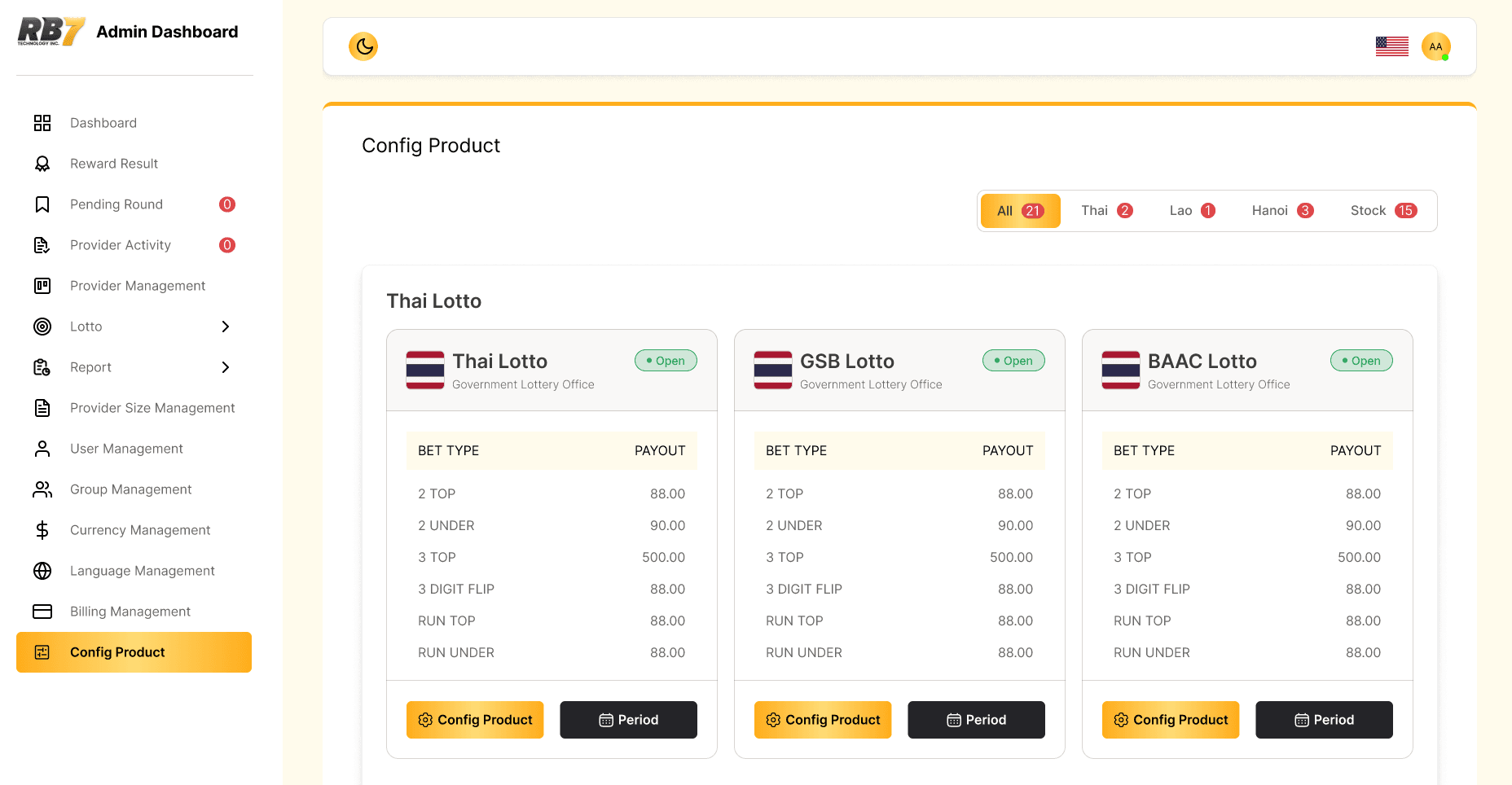The image size is (1512, 785).
Task: Select the All filter tab
Action: [1021, 211]
